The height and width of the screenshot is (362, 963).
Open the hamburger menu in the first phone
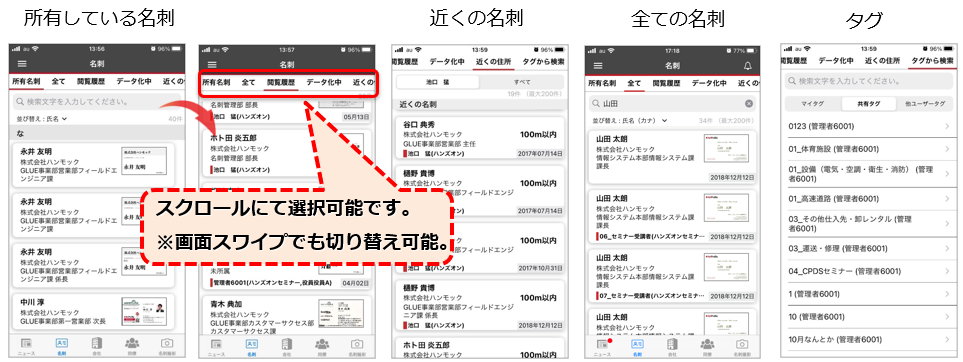pos(22,65)
